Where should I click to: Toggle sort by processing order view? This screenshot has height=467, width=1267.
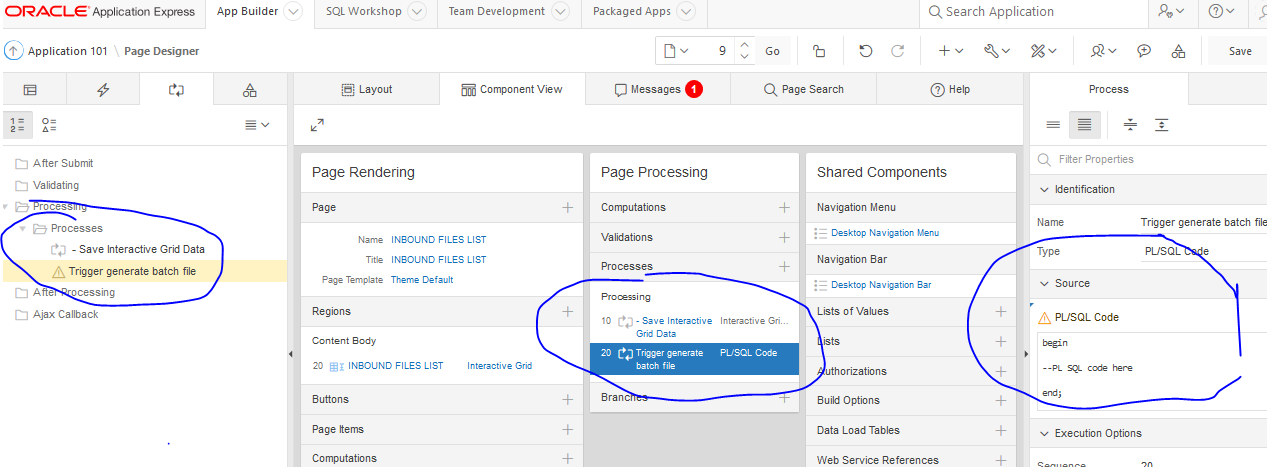point(18,125)
